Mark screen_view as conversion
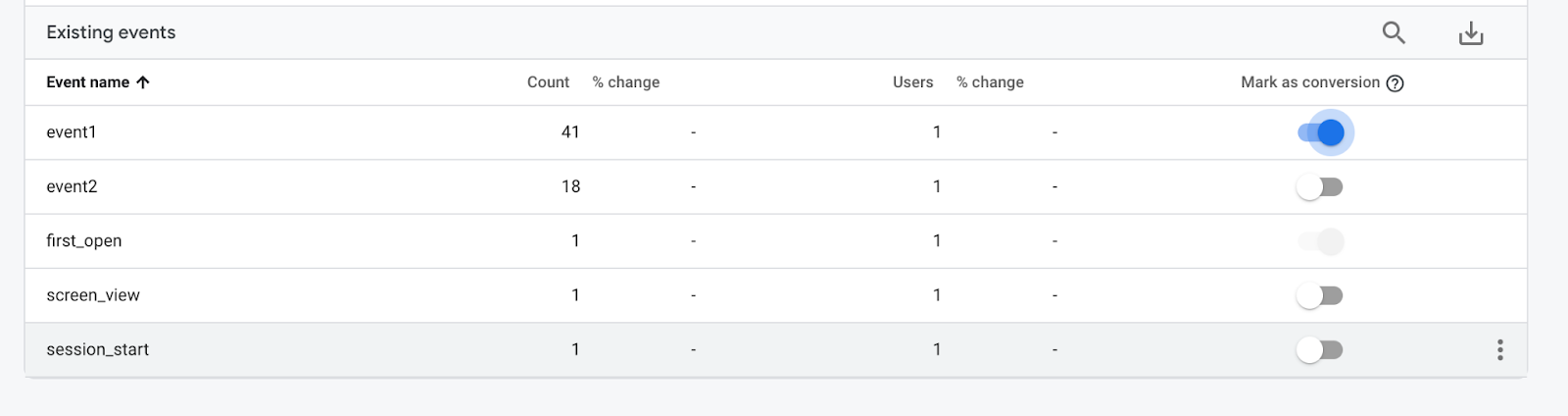1568x416 pixels. [x=1320, y=295]
